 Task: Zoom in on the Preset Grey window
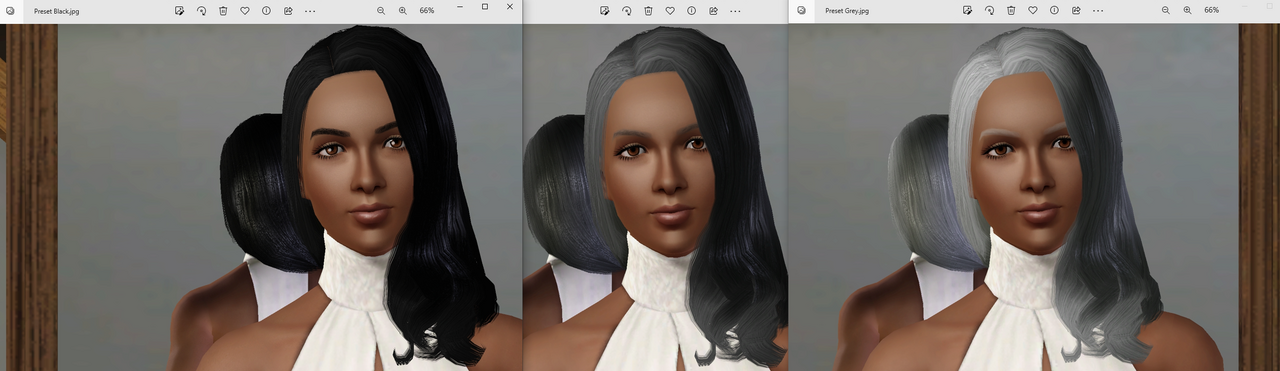click(x=1188, y=10)
